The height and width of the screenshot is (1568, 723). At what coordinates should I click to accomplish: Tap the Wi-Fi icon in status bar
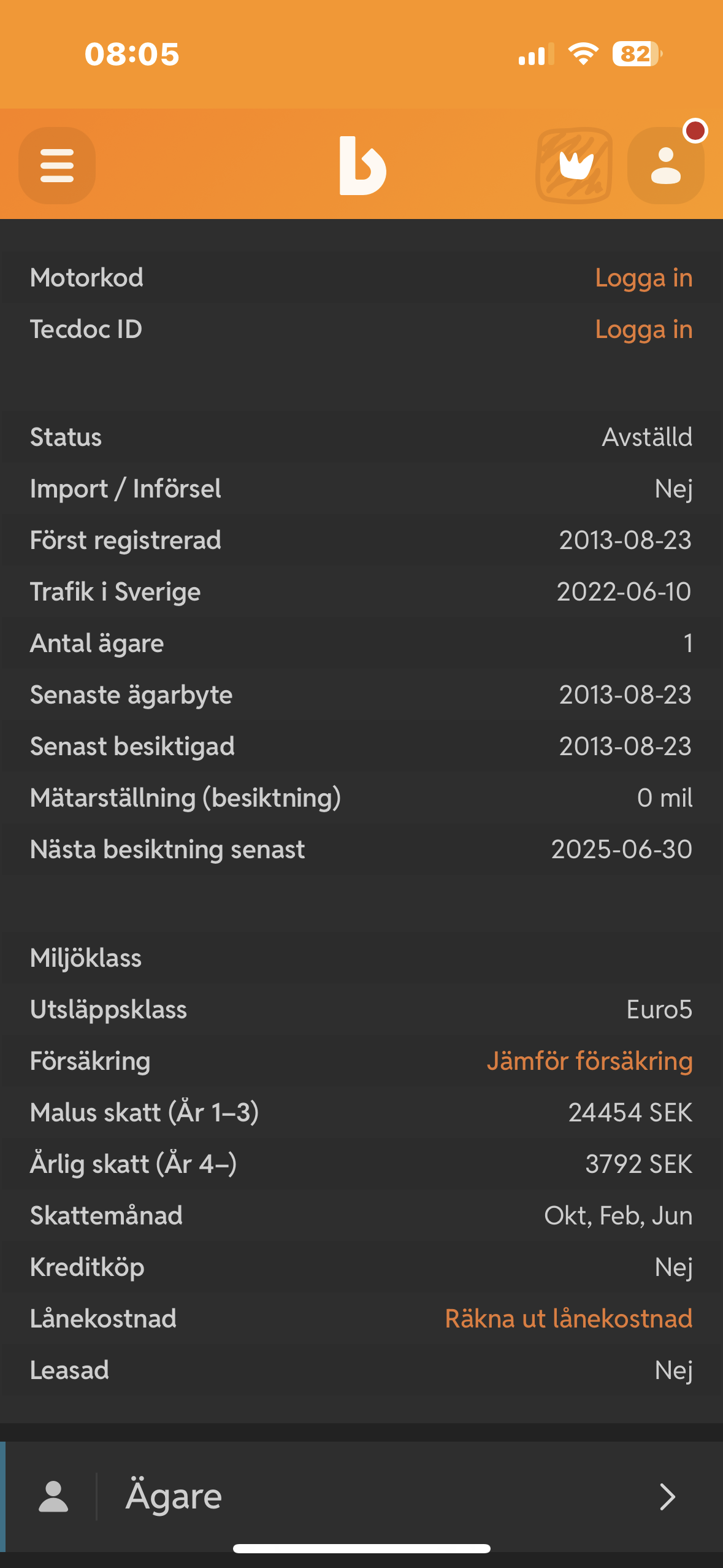pos(583,54)
